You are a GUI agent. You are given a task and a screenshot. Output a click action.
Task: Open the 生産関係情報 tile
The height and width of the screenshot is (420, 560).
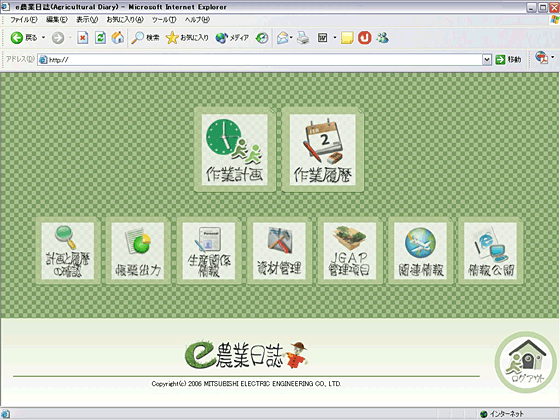tap(209, 251)
